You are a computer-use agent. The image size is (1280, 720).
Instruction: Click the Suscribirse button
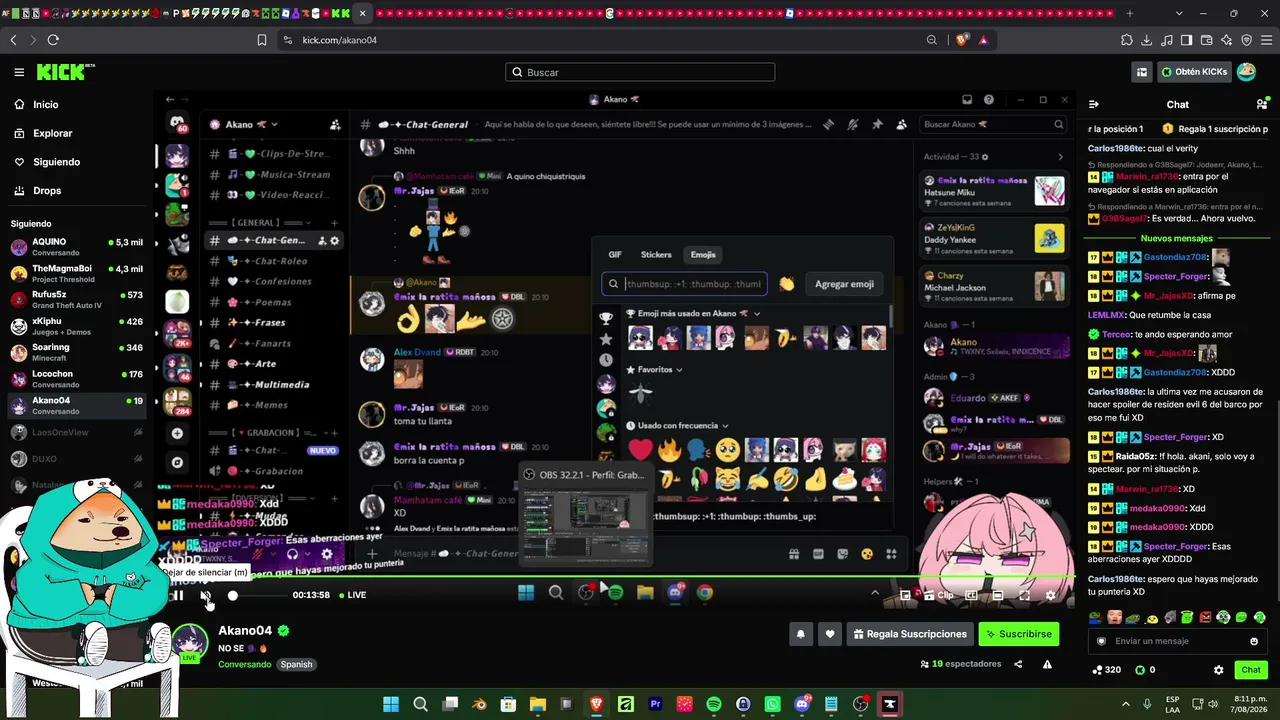[x=1018, y=634]
